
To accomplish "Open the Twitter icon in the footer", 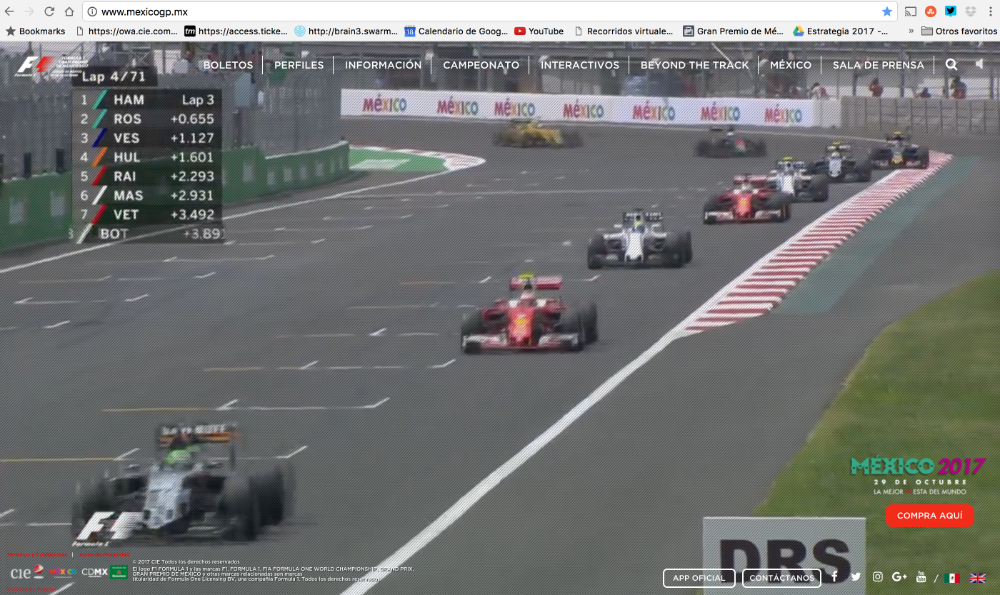I will pos(856,577).
